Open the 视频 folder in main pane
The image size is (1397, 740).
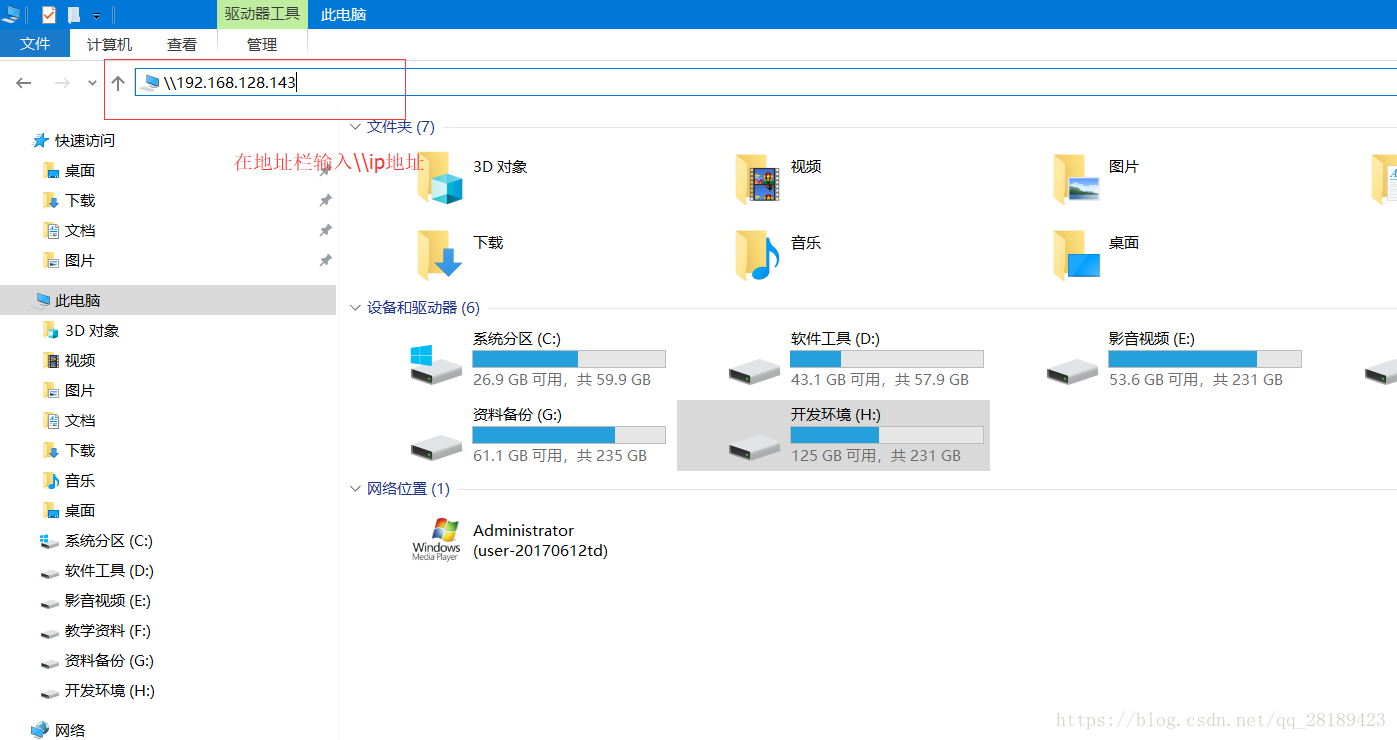click(x=758, y=180)
